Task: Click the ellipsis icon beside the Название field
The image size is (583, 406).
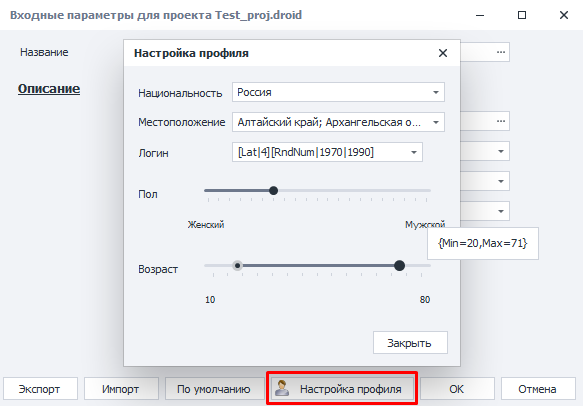Action: pos(501,52)
